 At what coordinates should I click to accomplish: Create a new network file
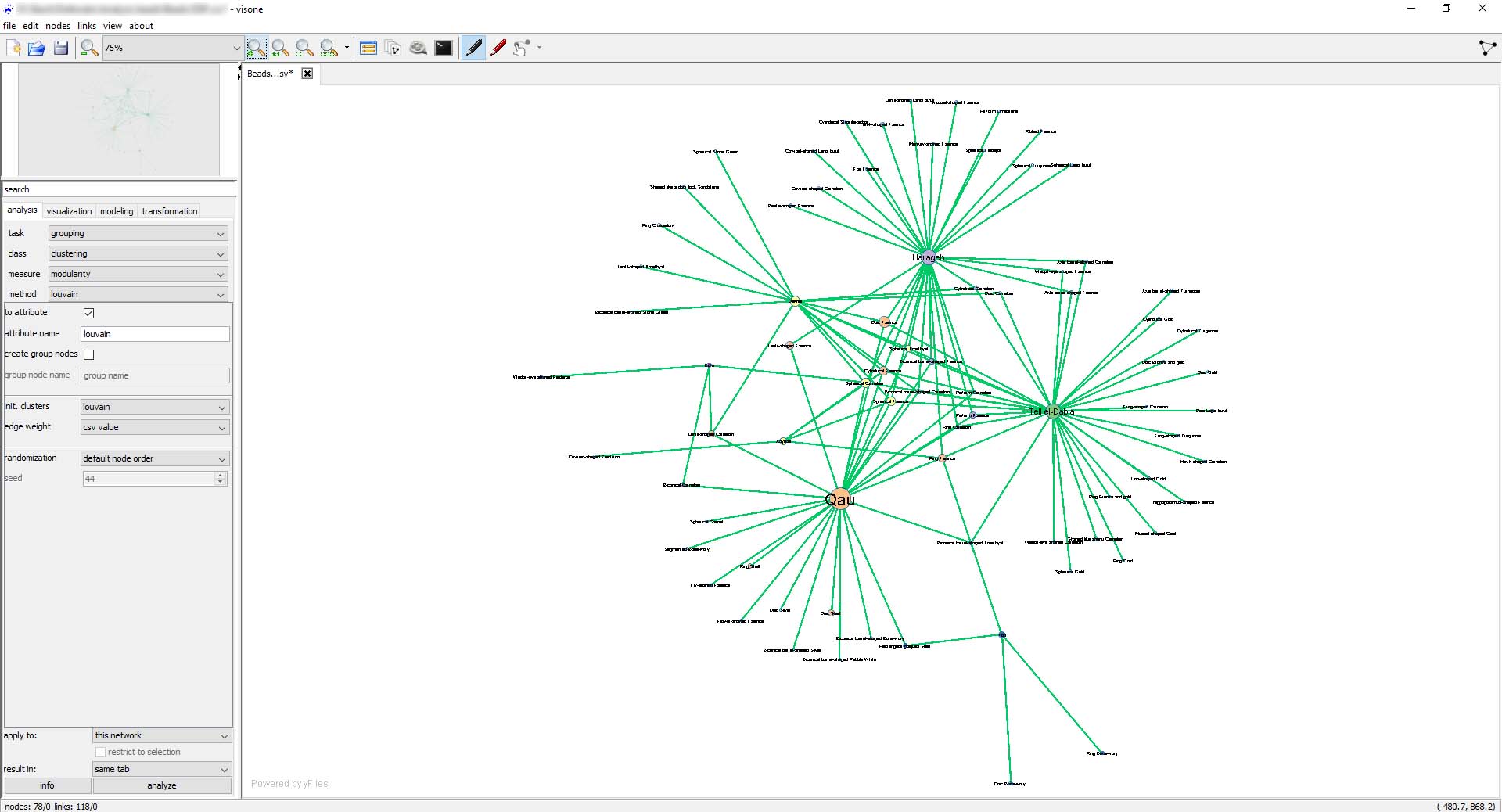[13, 49]
